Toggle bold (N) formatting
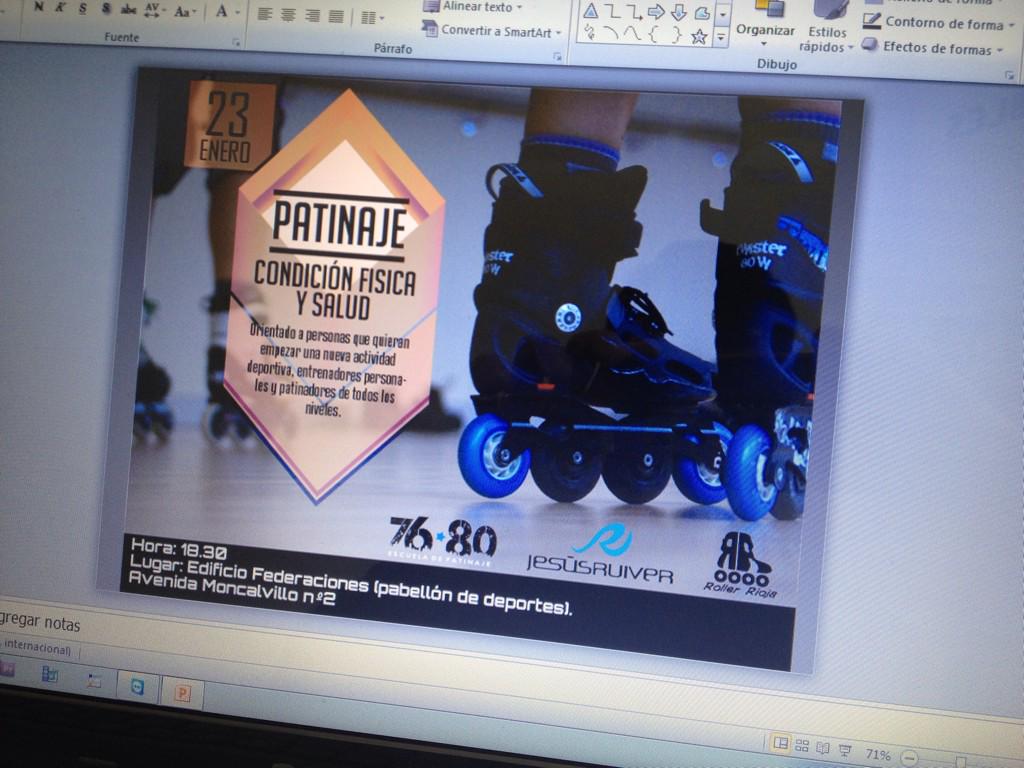1024x768 pixels. (39, 7)
